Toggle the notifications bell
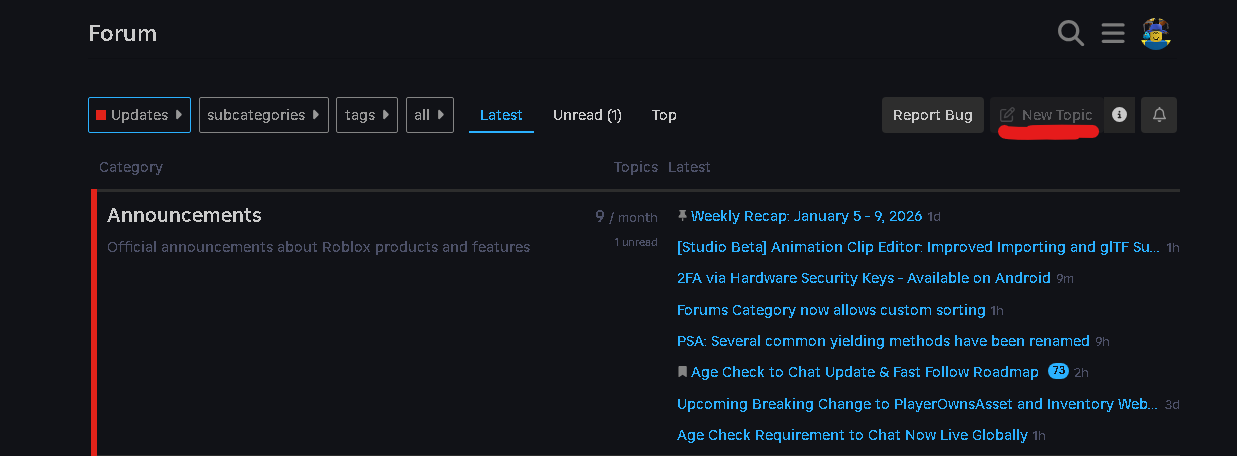The image size is (1237, 456). (1159, 115)
